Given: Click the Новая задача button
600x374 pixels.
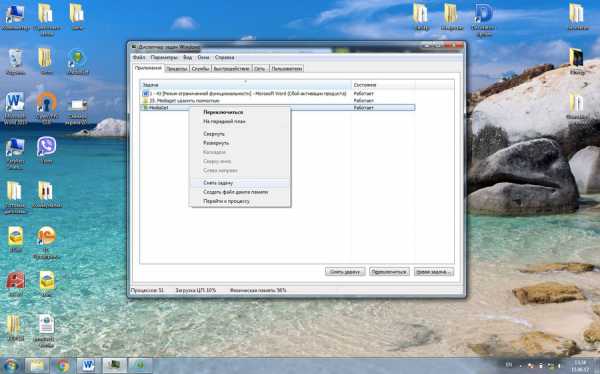Looking at the screenshot, I should coord(434,272).
